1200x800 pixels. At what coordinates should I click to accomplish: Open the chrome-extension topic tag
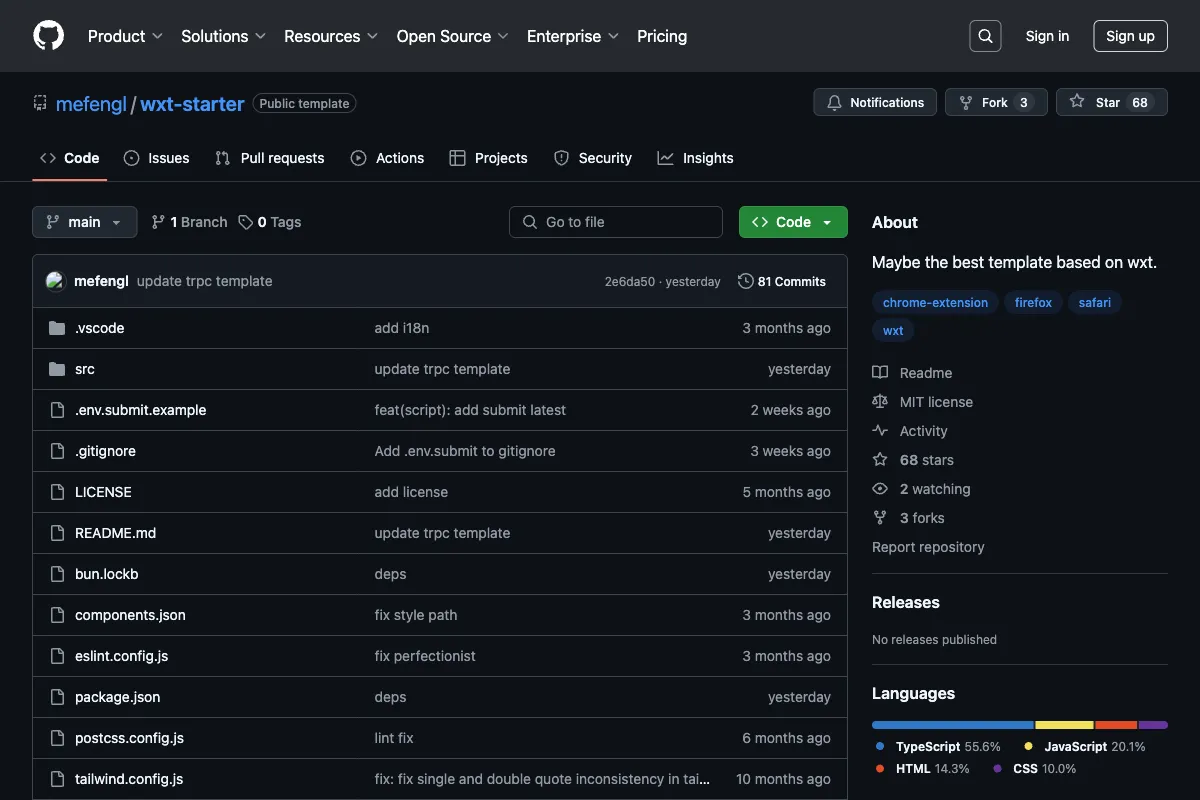click(x=935, y=302)
